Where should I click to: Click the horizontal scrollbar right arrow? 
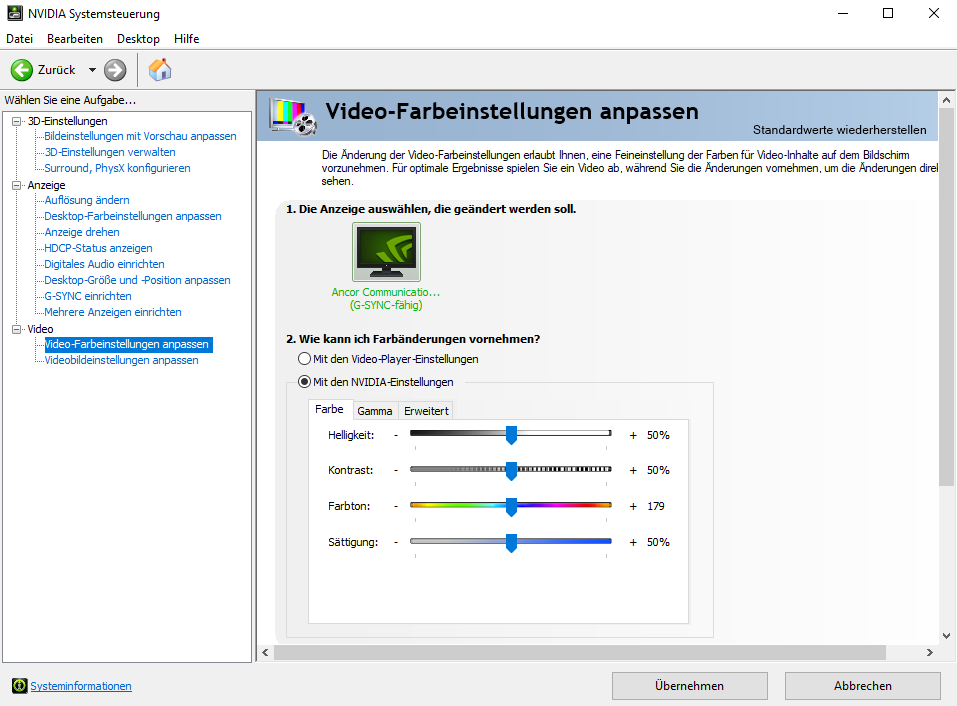click(x=930, y=652)
